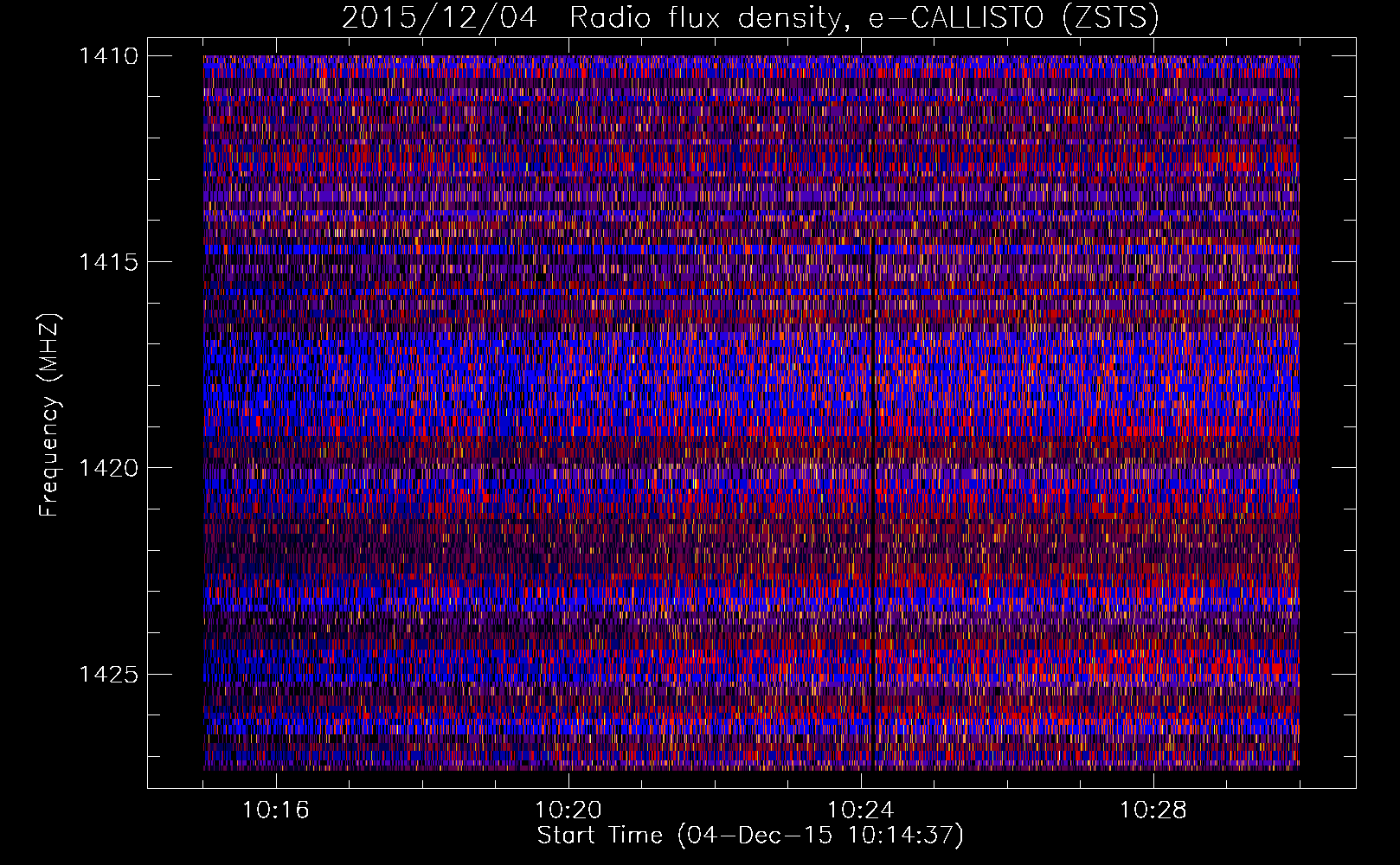Select the "Frequency (MHZ)" y-axis label
1400x865 pixels.
49,415
